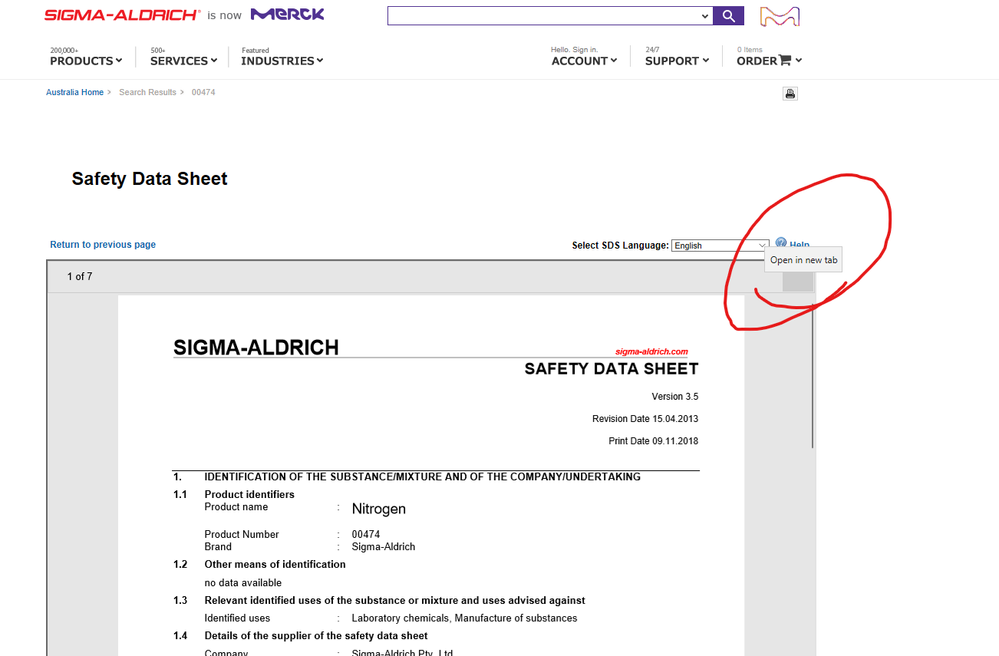Click the Return to previous page link
Screen dimensions: 999x656
pos(102,243)
